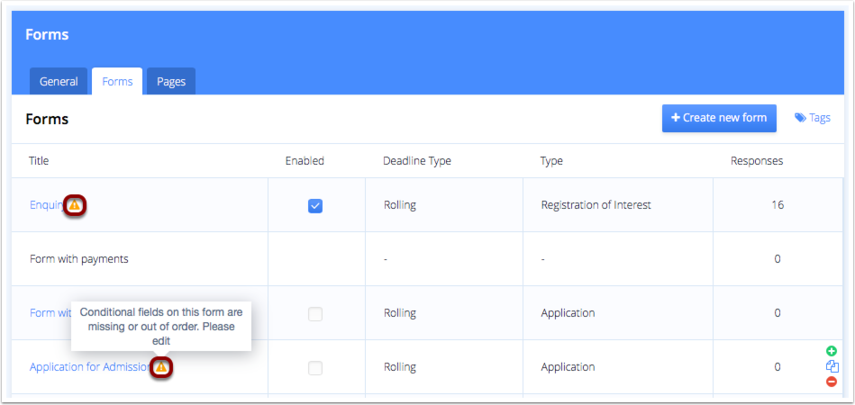Open the Tags link
855x405 pixels.
tap(812, 118)
